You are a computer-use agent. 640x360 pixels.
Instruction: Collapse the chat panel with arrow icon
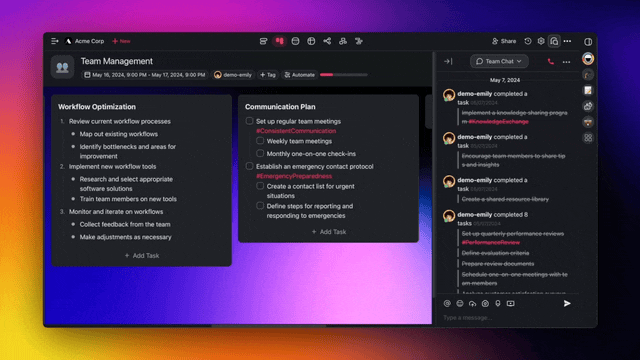[448, 61]
